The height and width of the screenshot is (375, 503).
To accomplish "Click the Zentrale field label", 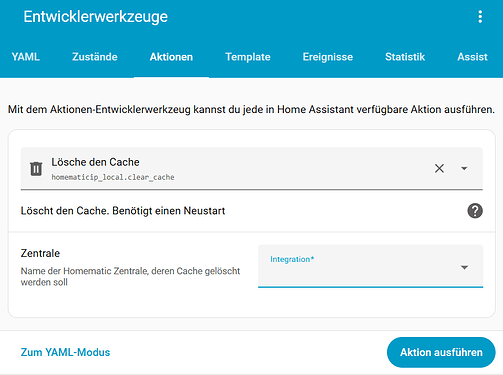I will (40, 253).
